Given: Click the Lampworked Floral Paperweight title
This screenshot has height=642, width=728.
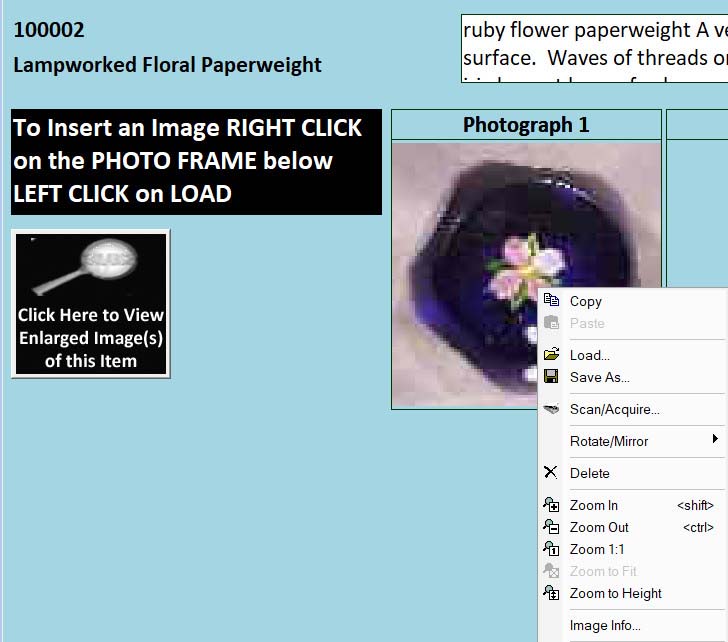Looking at the screenshot, I should pos(167,66).
